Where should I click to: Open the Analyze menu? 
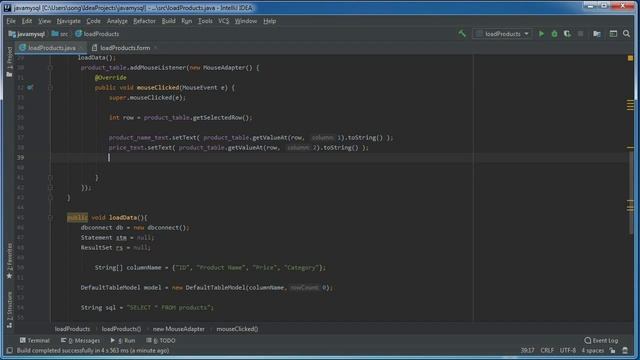click(x=117, y=21)
